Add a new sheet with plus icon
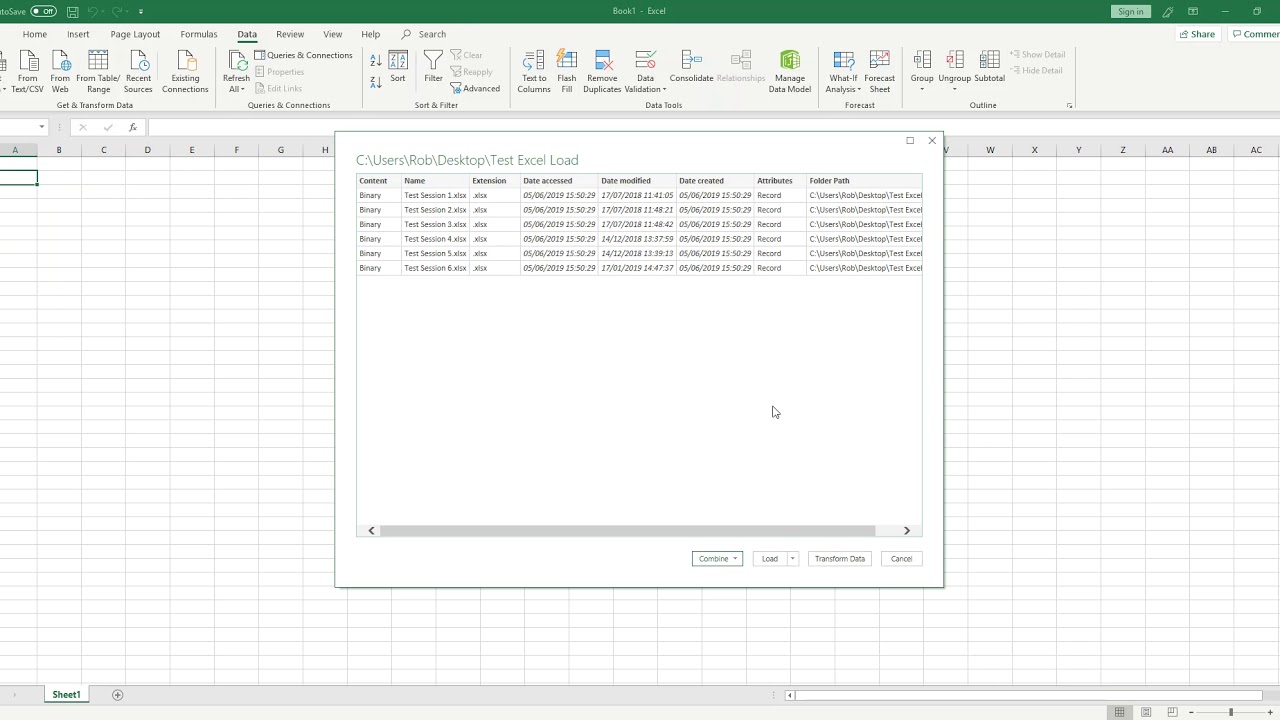 click(117, 695)
